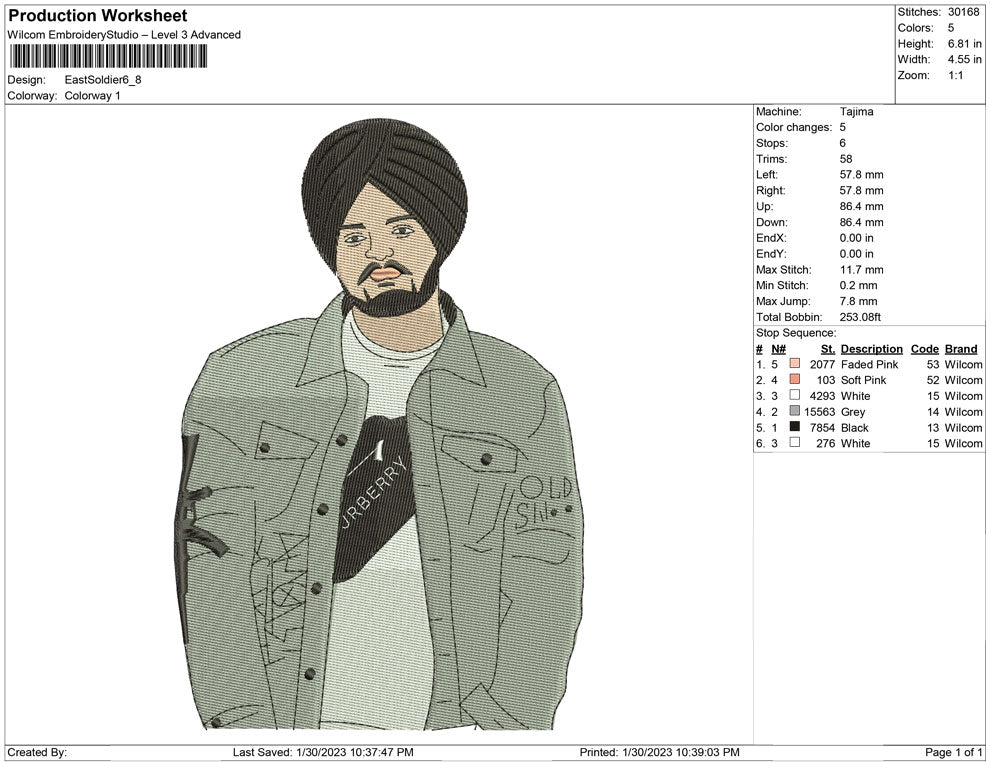Click the 'St.' column header

[828, 349]
